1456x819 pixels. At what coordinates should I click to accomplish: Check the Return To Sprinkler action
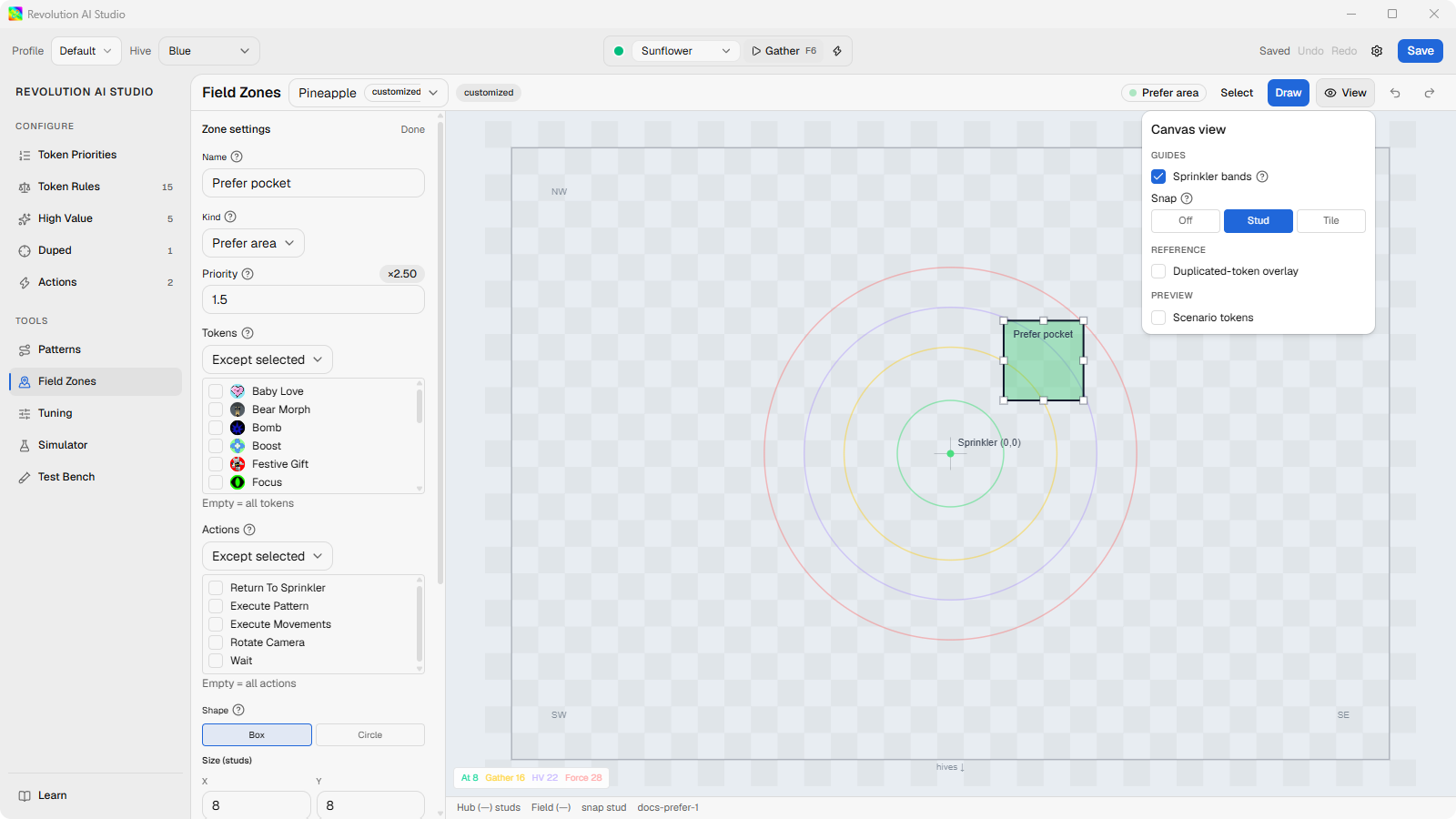tap(216, 588)
